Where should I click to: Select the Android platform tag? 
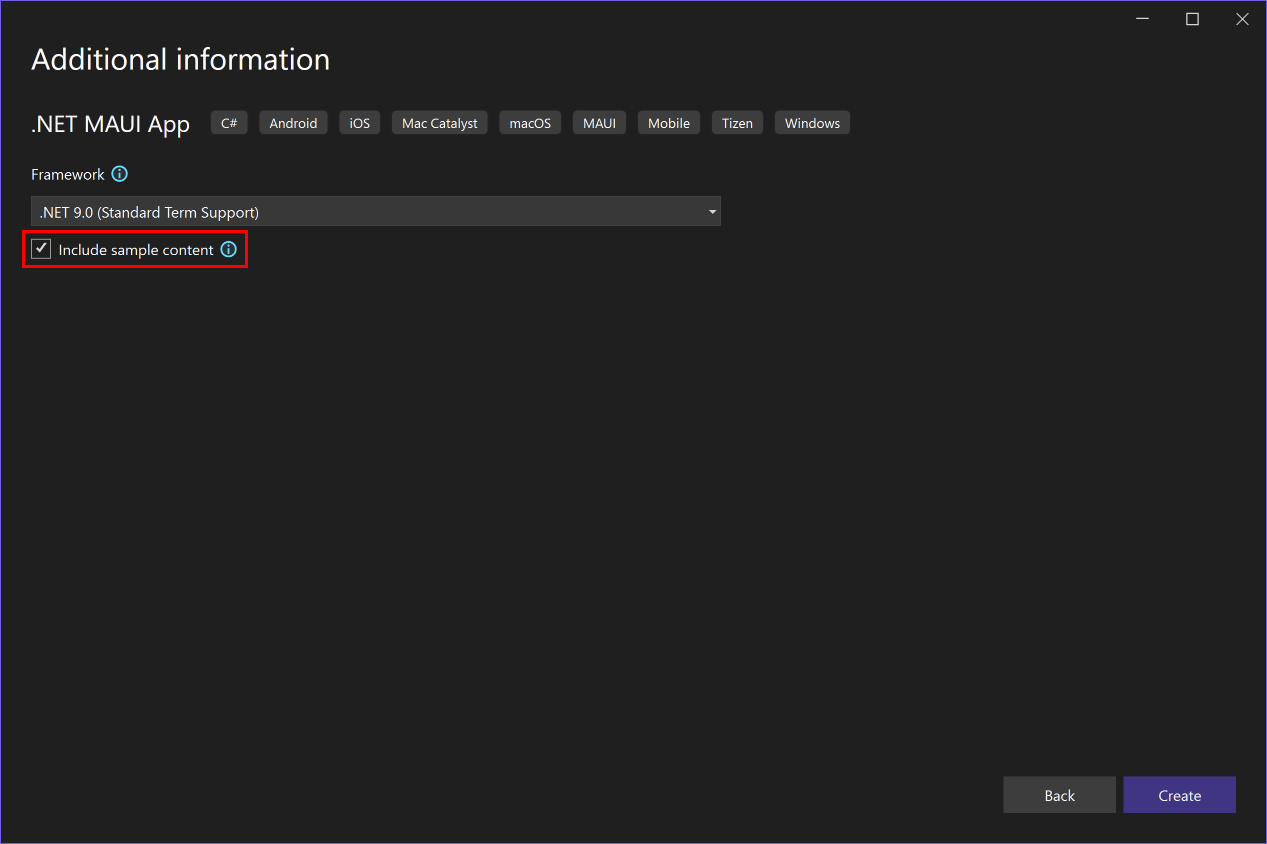pos(293,122)
